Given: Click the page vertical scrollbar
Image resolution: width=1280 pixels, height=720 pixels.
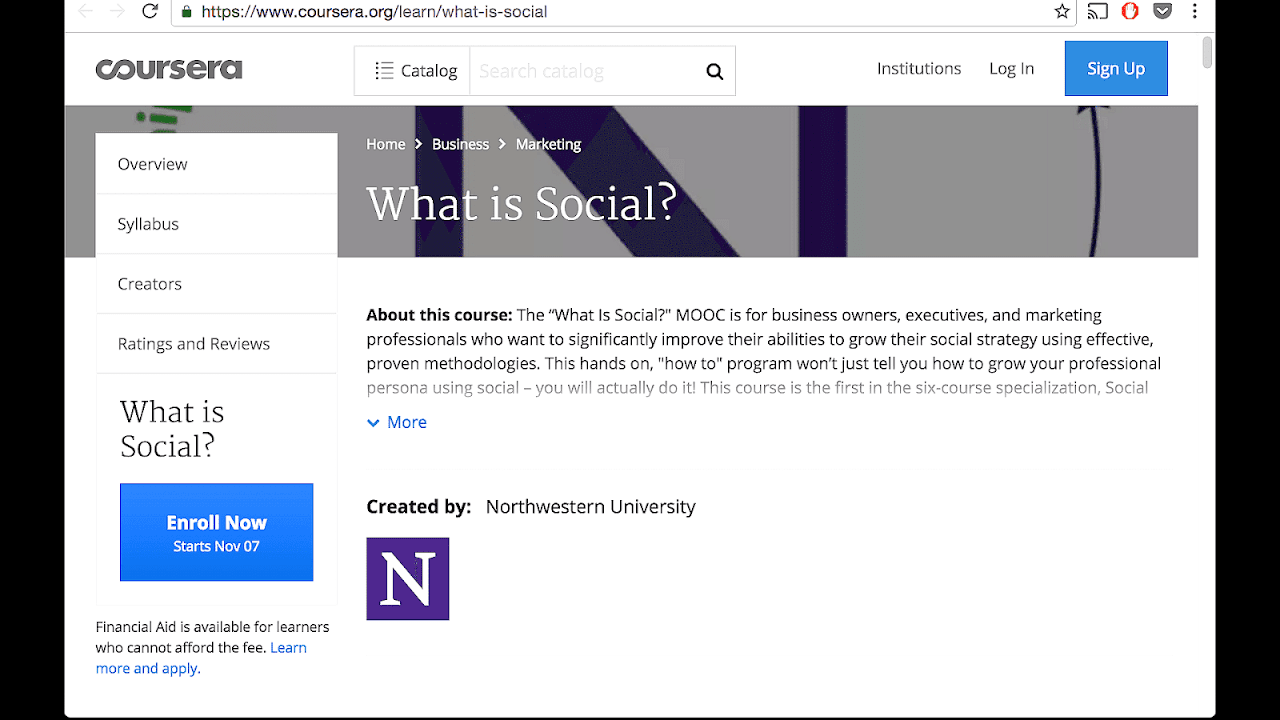Looking at the screenshot, I should [x=1207, y=52].
